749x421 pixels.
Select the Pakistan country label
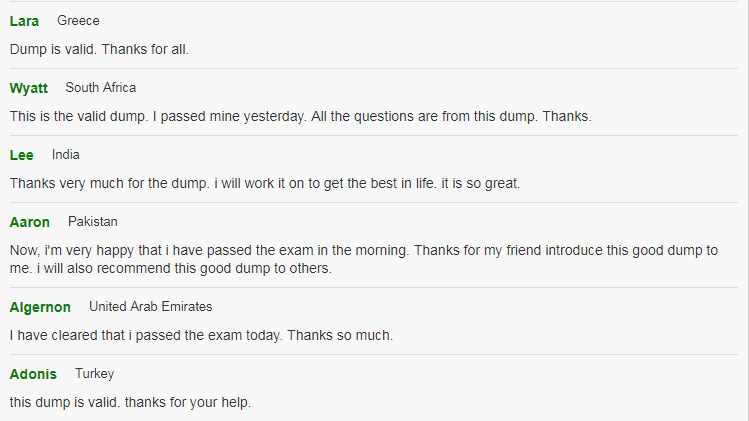pos(93,221)
